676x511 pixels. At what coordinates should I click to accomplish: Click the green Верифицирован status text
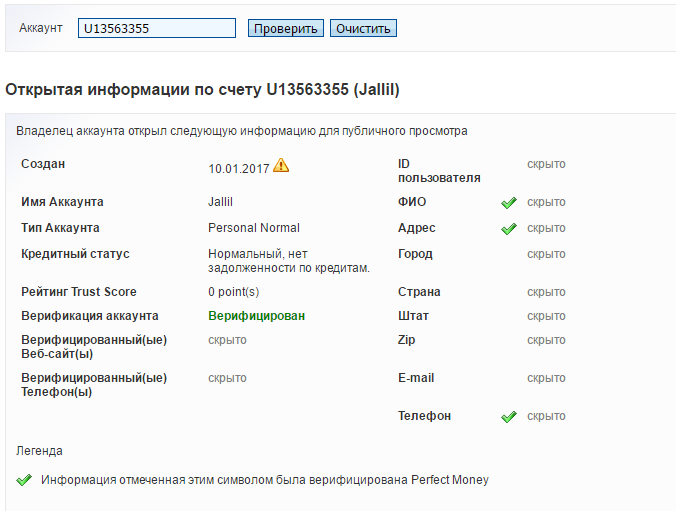pos(256,316)
